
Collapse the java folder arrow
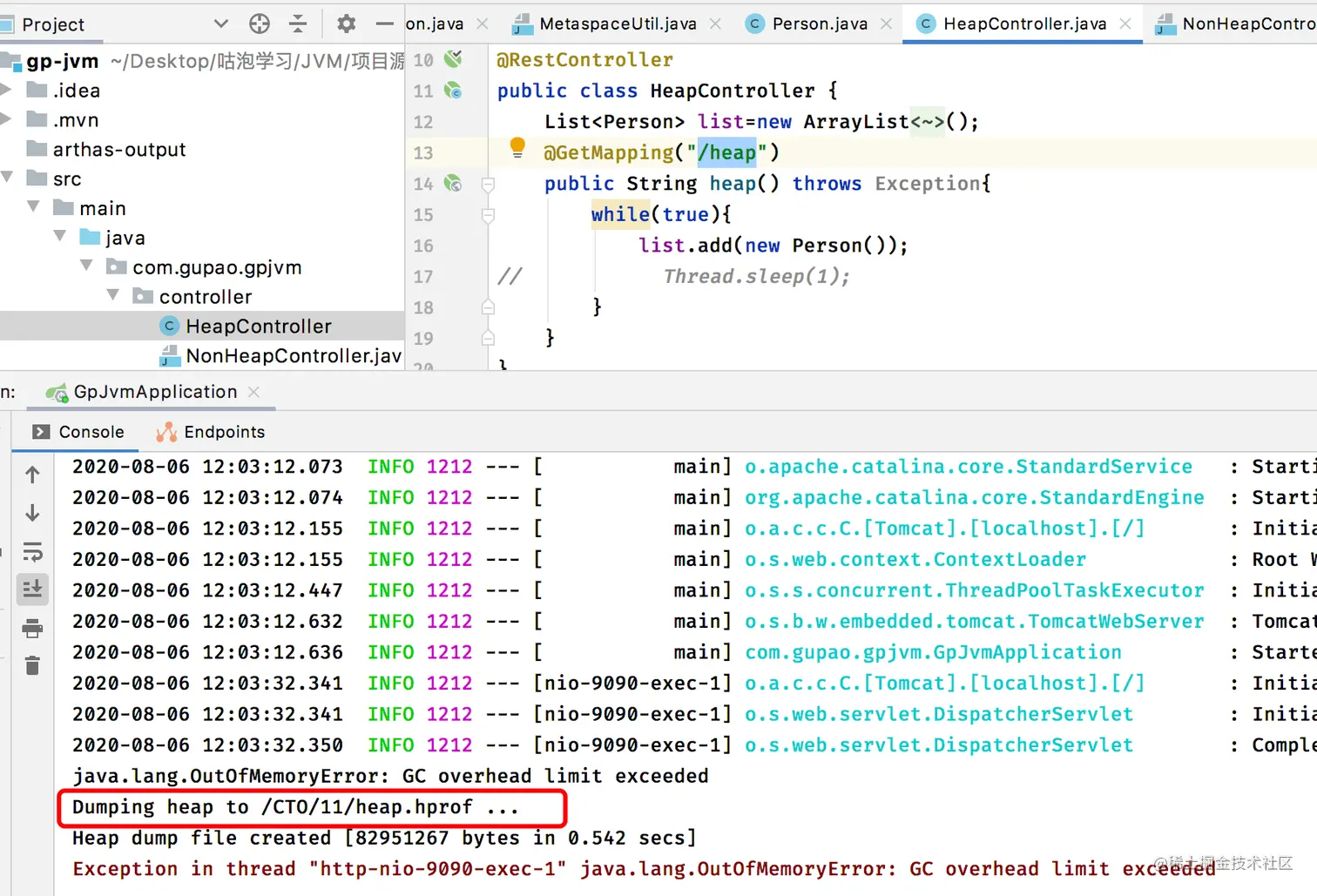60,237
